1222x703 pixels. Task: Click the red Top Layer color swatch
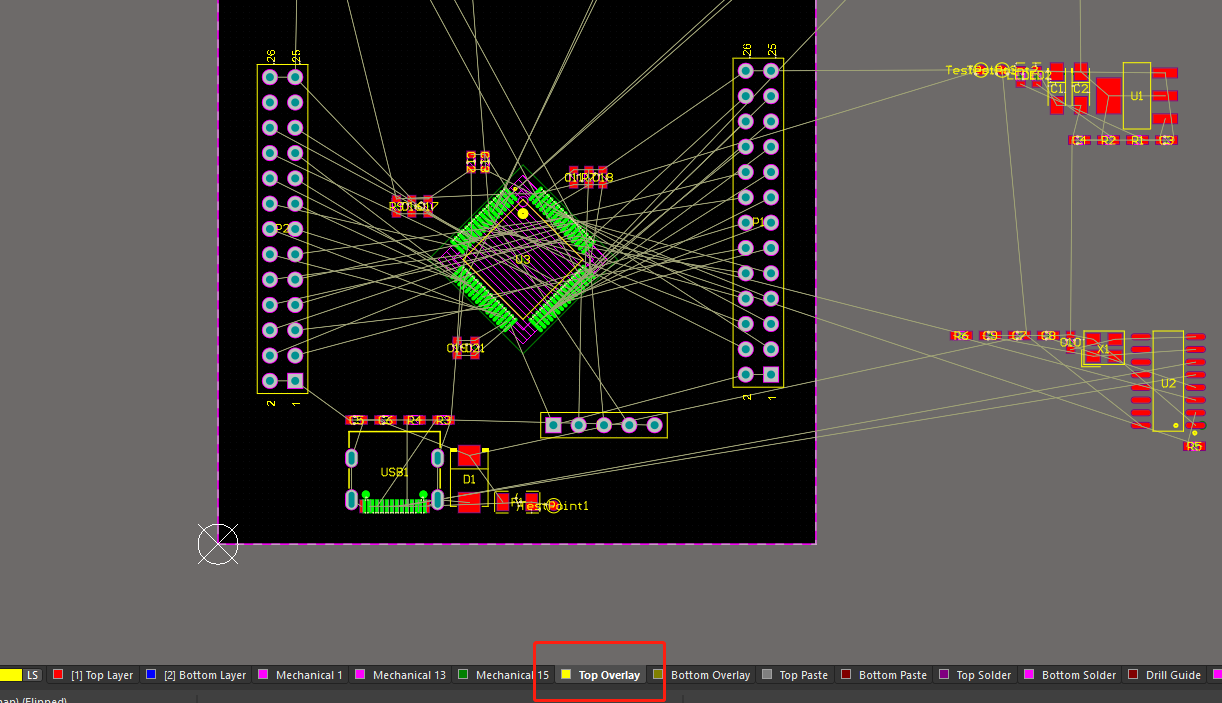tap(57, 675)
